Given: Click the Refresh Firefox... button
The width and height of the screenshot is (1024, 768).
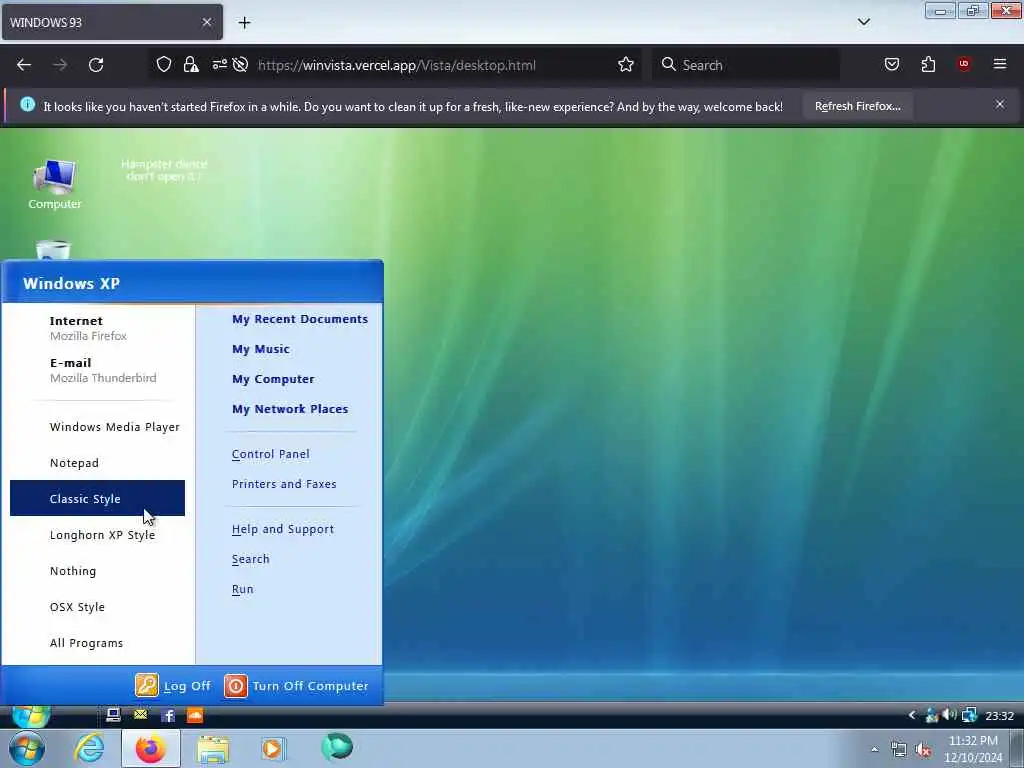Looking at the screenshot, I should pyautogui.click(x=857, y=106).
